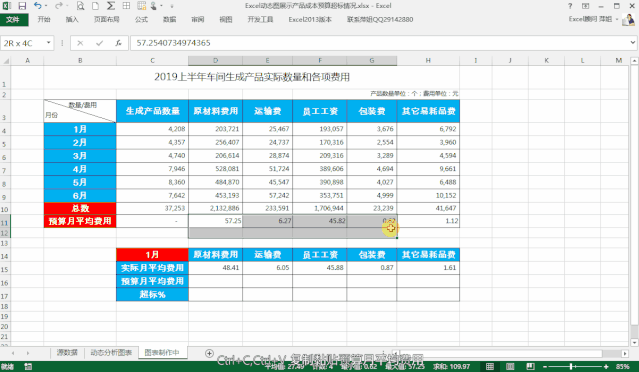Select row 15 header
The width and height of the screenshot is (639, 372).
5,269
